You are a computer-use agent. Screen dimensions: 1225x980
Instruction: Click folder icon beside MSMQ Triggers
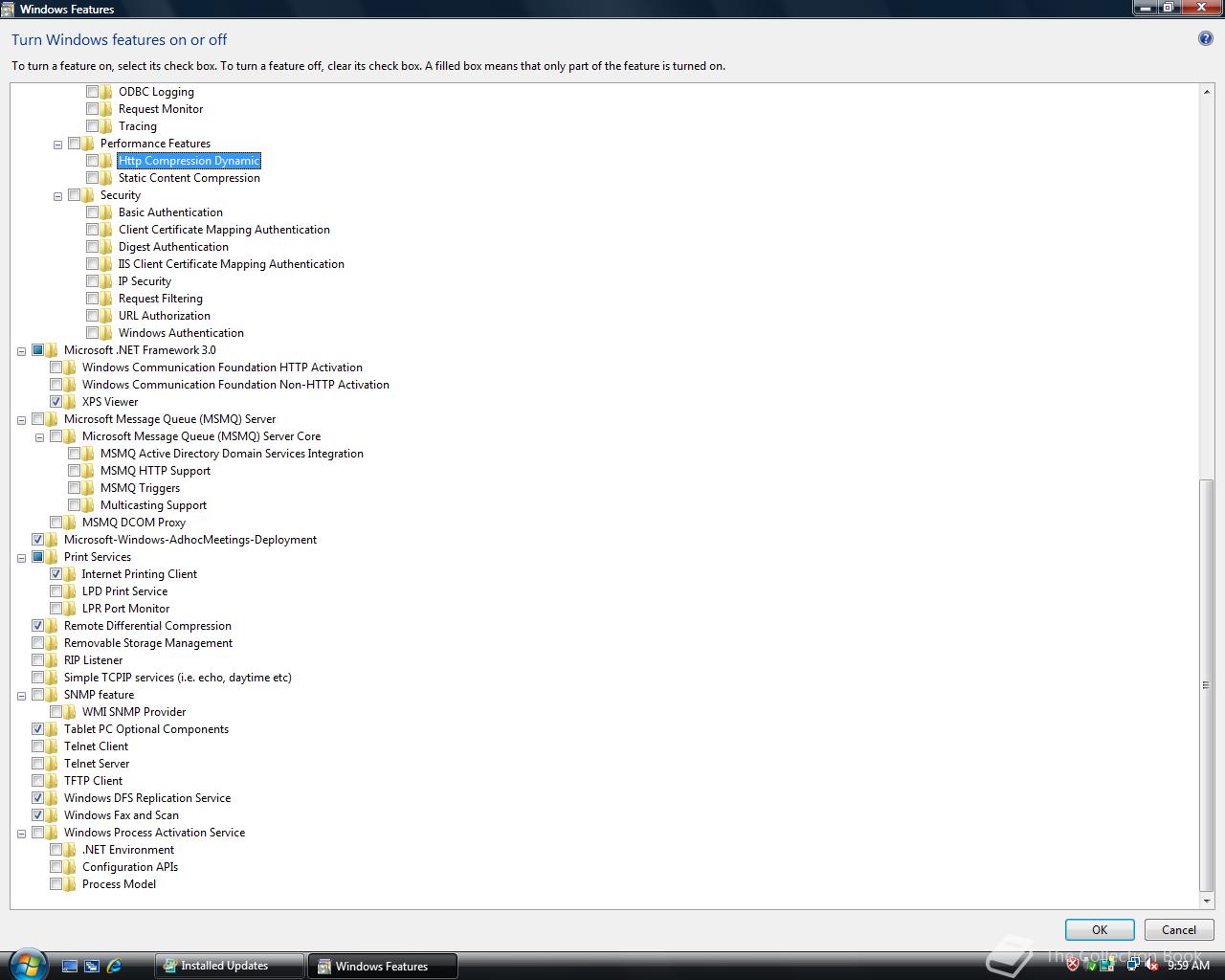[88, 488]
